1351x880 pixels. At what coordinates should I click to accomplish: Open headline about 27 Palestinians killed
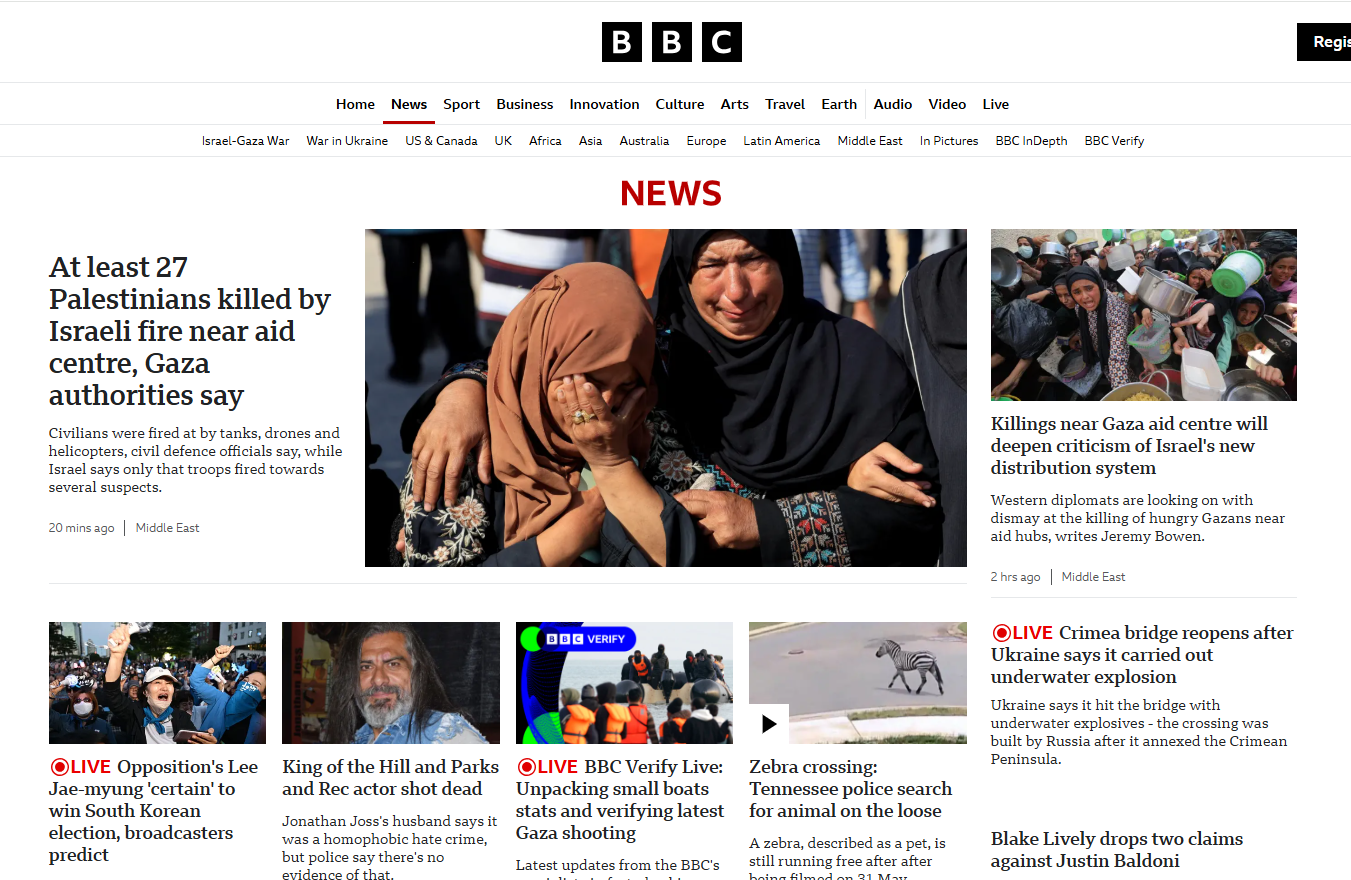tap(189, 331)
